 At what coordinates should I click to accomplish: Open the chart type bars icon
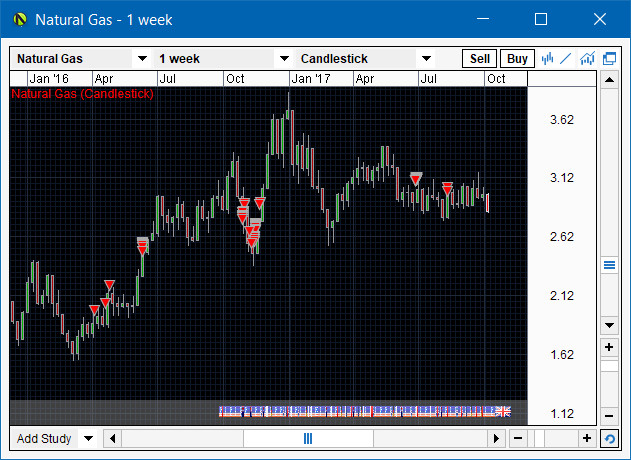pos(548,59)
